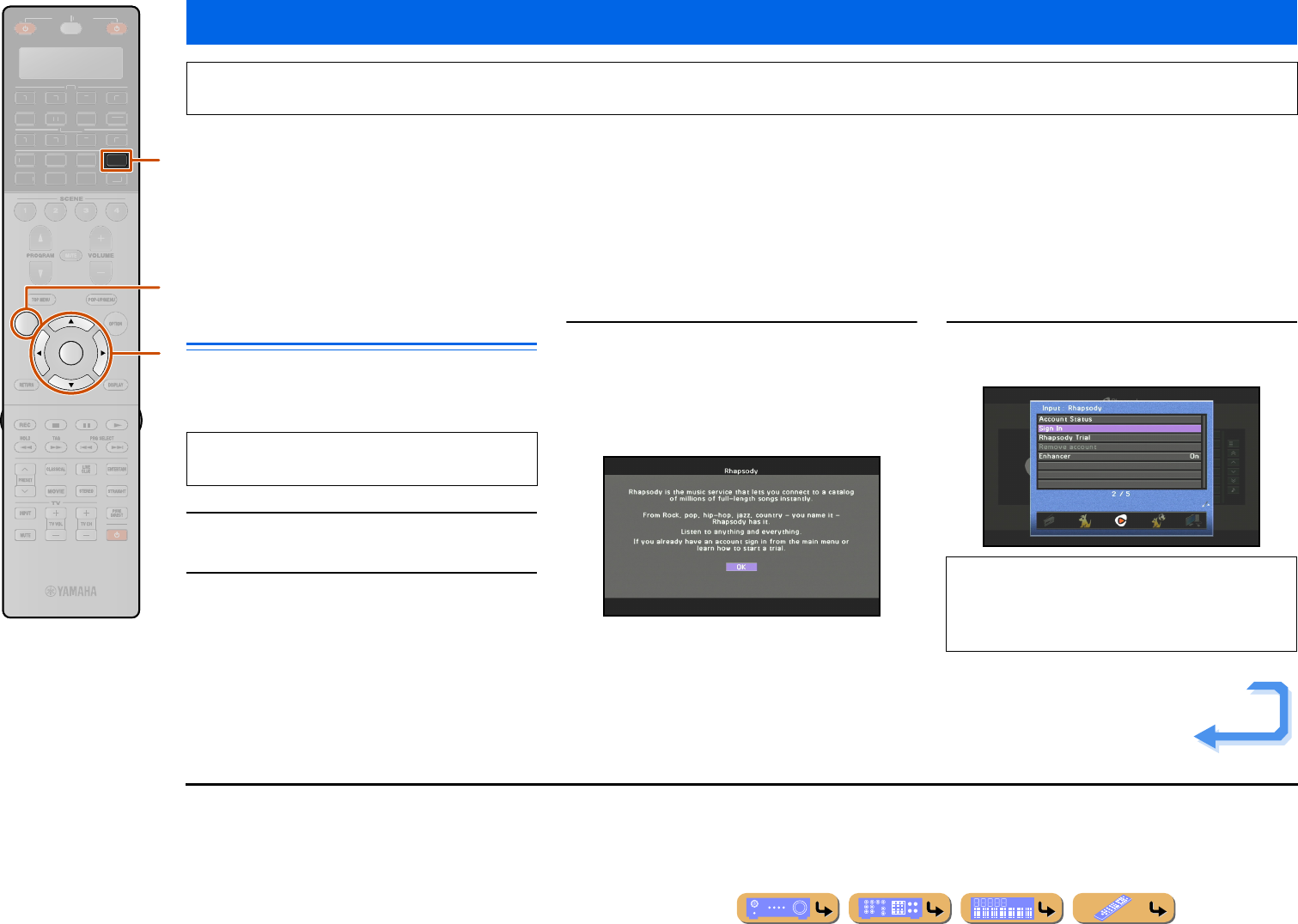
Task: Click the red power button at the remote's top right
Action: (x=116, y=28)
